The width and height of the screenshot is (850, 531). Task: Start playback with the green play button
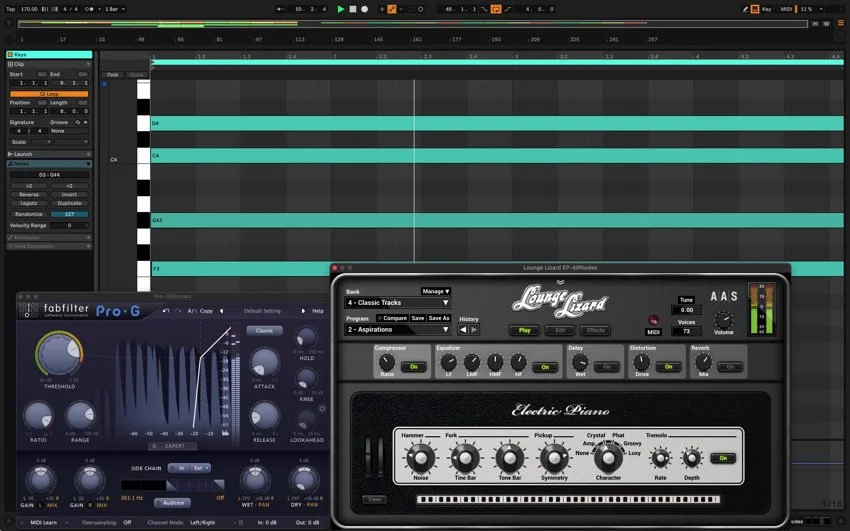coord(340,9)
